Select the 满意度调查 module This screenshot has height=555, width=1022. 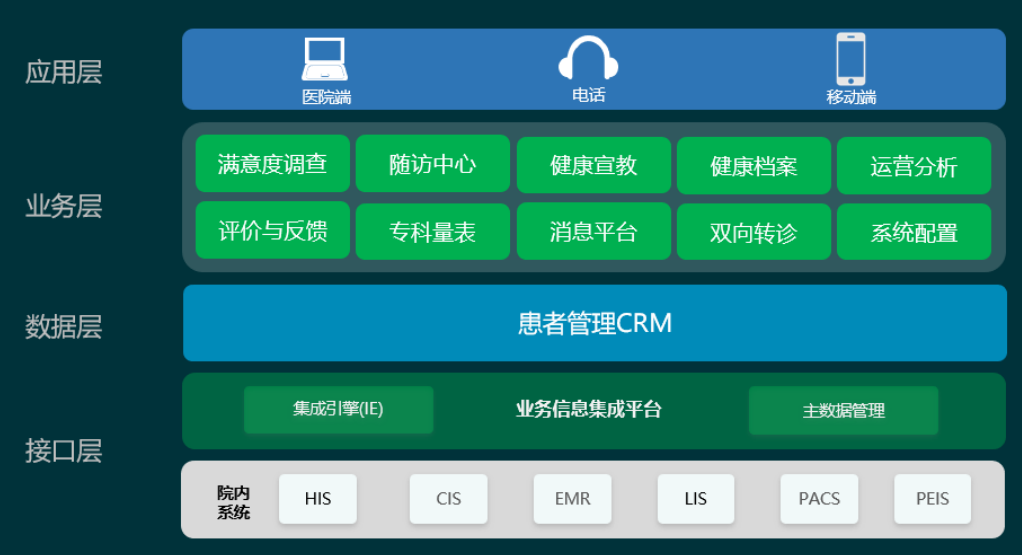coord(272,164)
